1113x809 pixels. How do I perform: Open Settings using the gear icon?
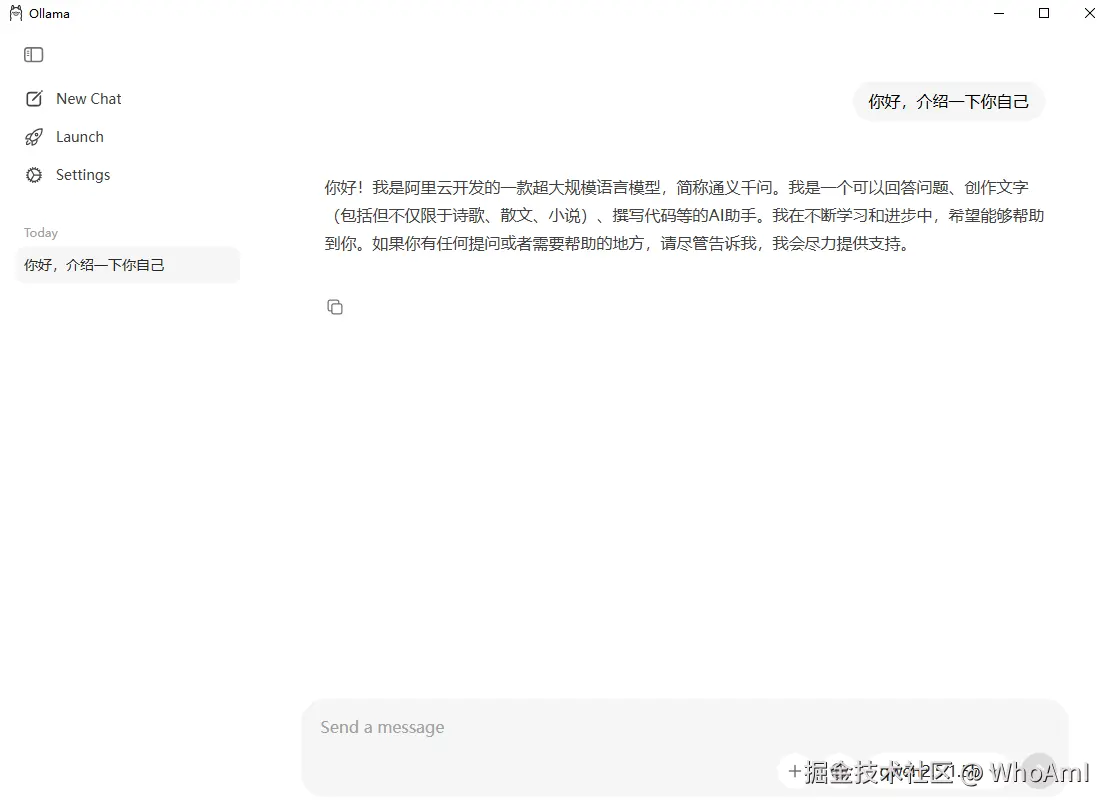point(33,174)
